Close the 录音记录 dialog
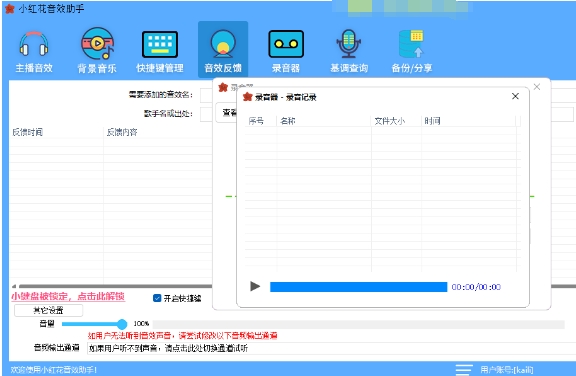The height and width of the screenshot is (376, 576). click(x=515, y=96)
